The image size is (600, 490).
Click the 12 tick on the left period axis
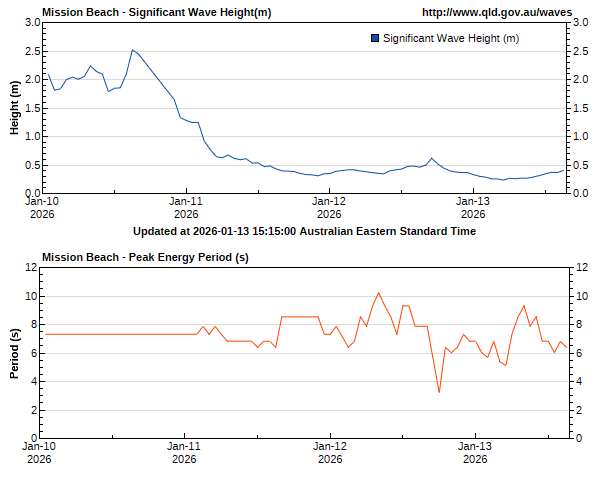coord(33,268)
